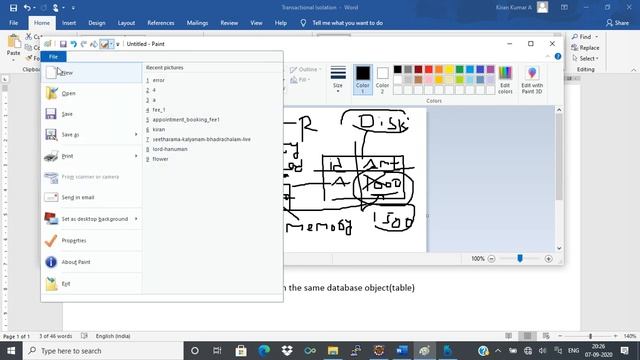Open Paint Outline dropdown
Viewport: 640px width, 360px height.
click(x=306, y=69)
